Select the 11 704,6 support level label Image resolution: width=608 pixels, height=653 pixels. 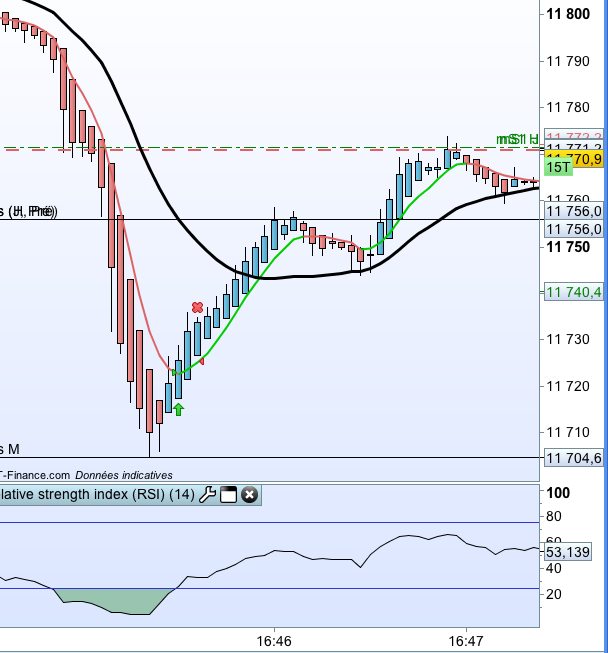[574, 458]
